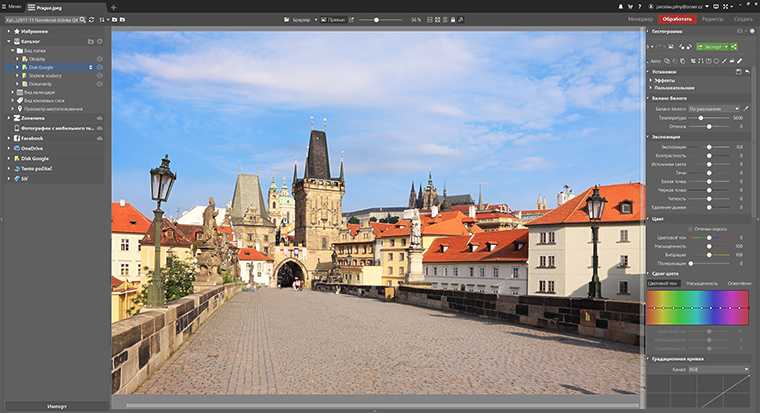Toggle the Превью preview mode

tap(333, 19)
